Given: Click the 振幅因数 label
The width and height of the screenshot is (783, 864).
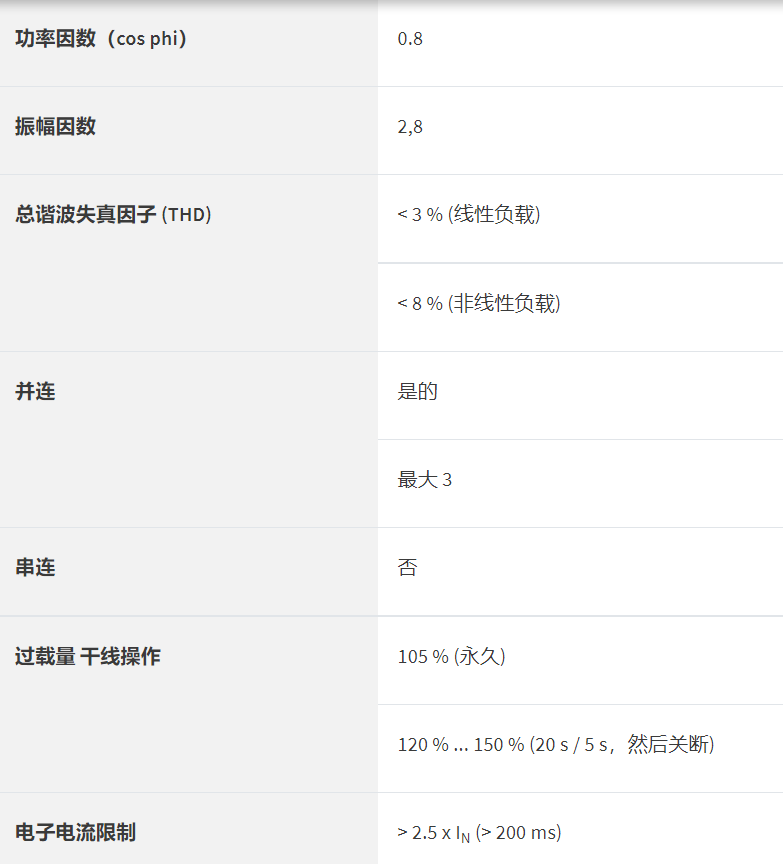Looking at the screenshot, I should (x=56, y=127).
